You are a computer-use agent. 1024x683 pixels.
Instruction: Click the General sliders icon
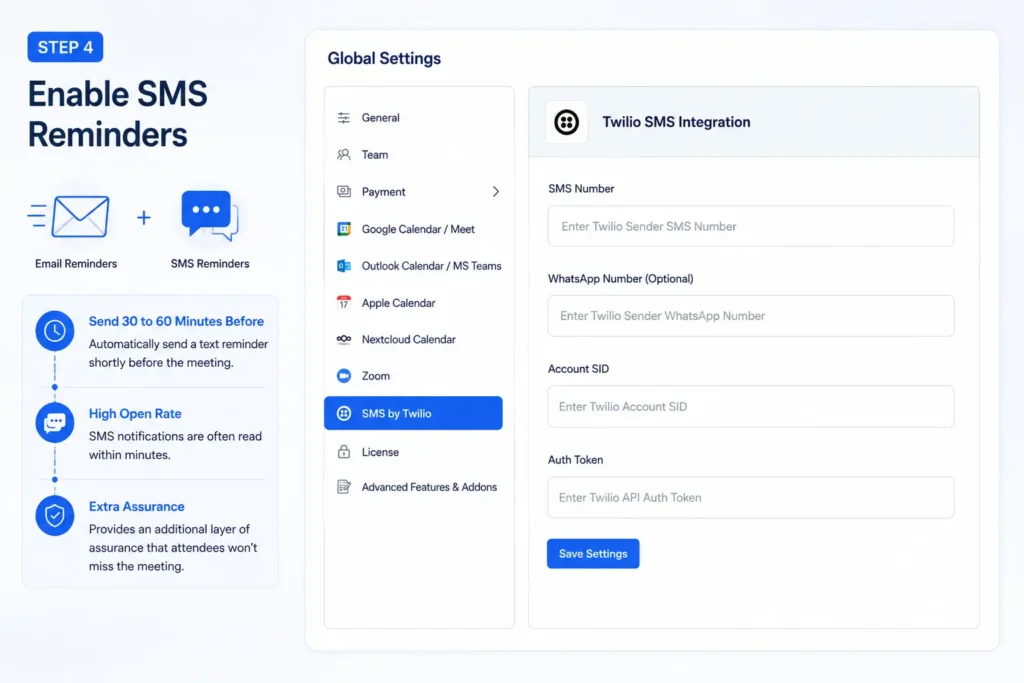[344, 118]
